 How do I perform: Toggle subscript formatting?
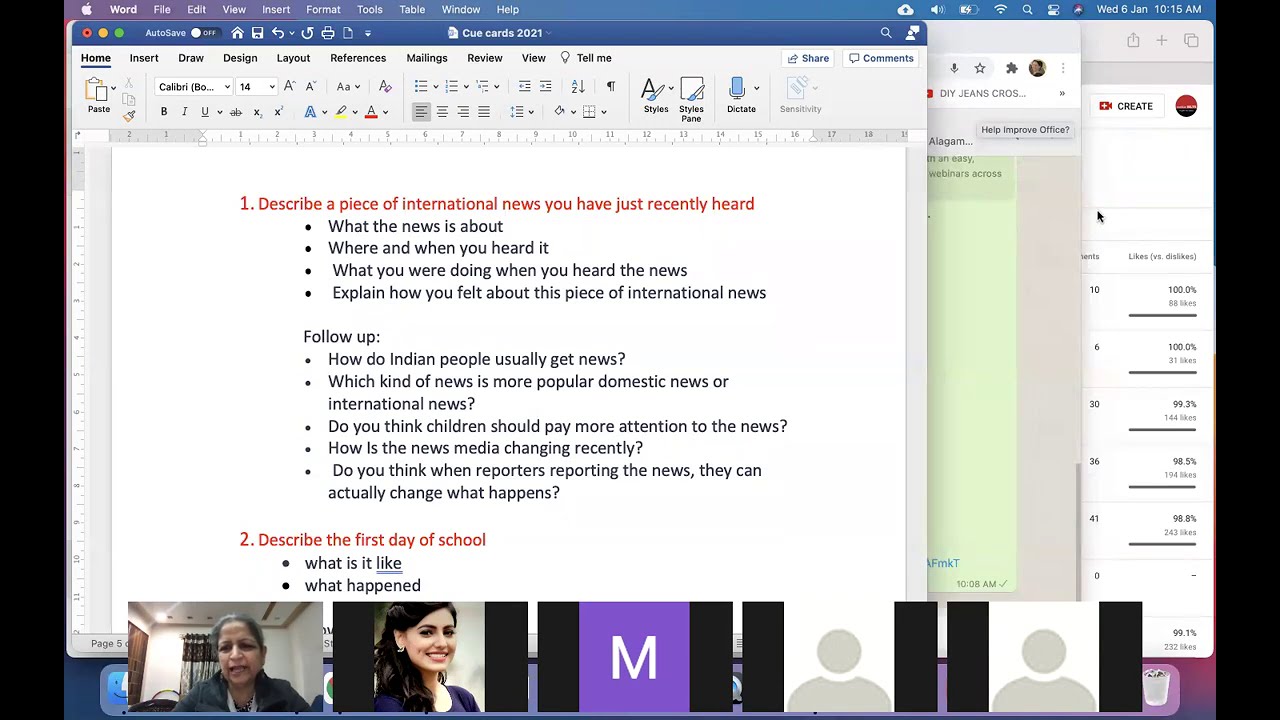coord(257,112)
